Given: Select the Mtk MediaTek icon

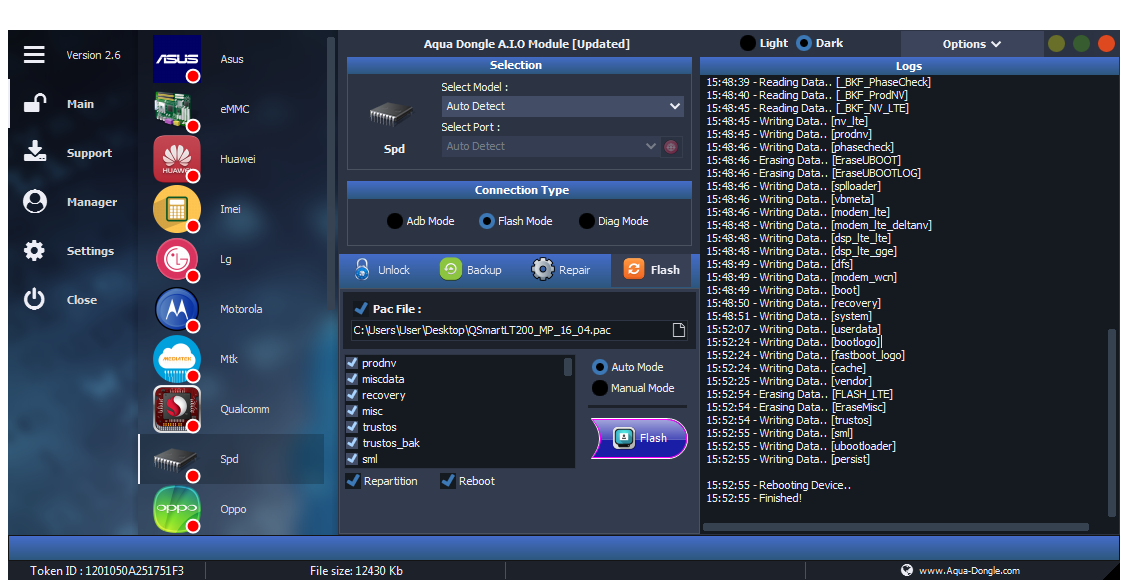Looking at the screenshot, I should point(177,359).
